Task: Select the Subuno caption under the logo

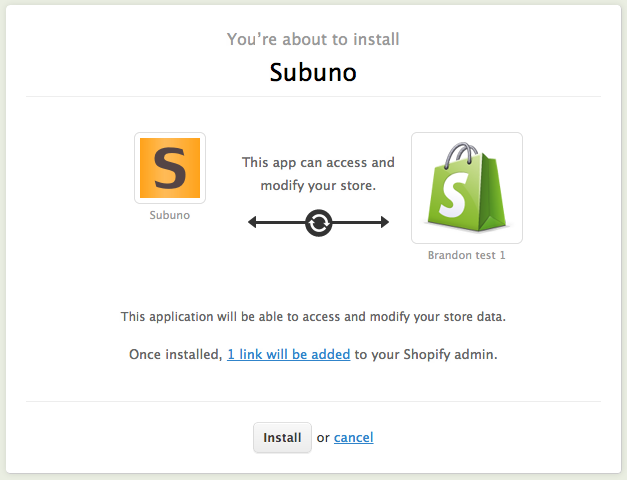Action: 169,214
